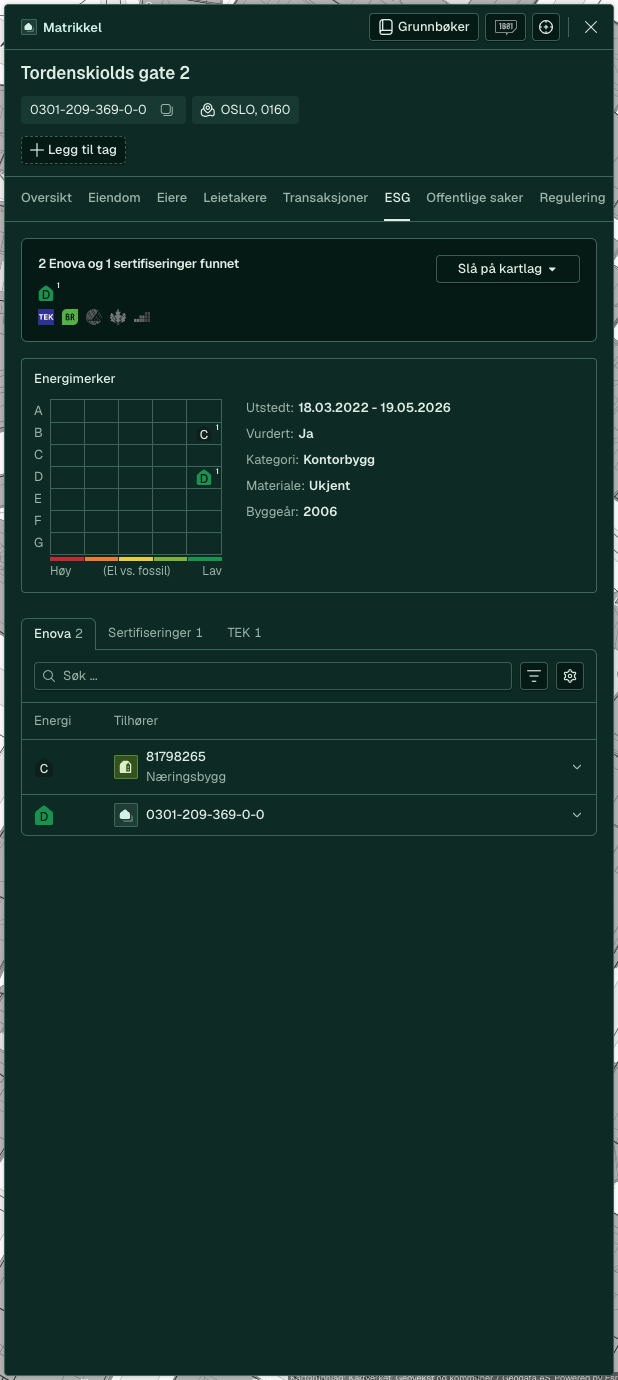Click the book icon in Grunnbøker button
Image resolution: width=618 pixels, height=1380 pixels.
(x=385, y=27)
